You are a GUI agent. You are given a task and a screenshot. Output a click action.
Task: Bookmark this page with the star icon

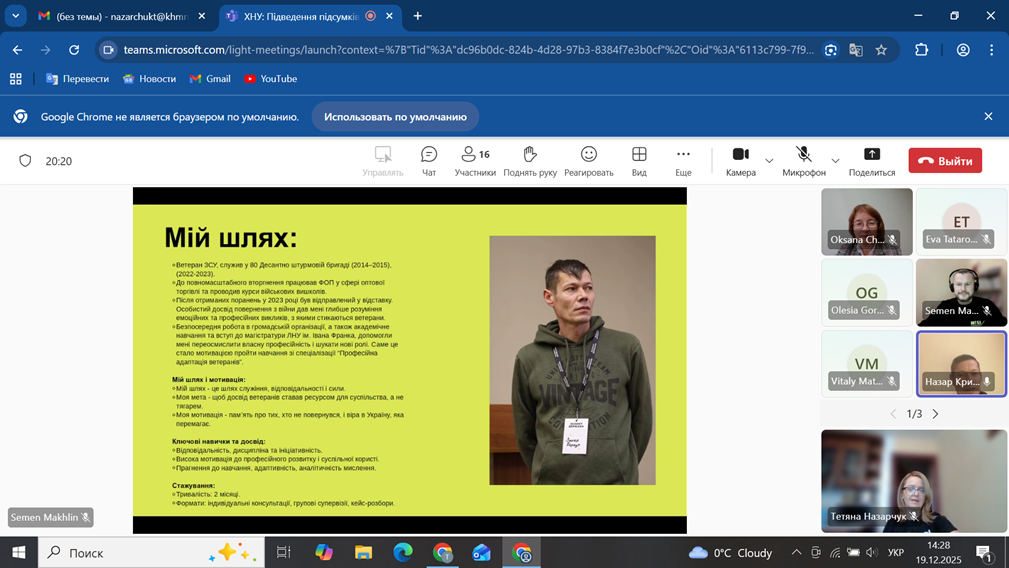point(881,50)
